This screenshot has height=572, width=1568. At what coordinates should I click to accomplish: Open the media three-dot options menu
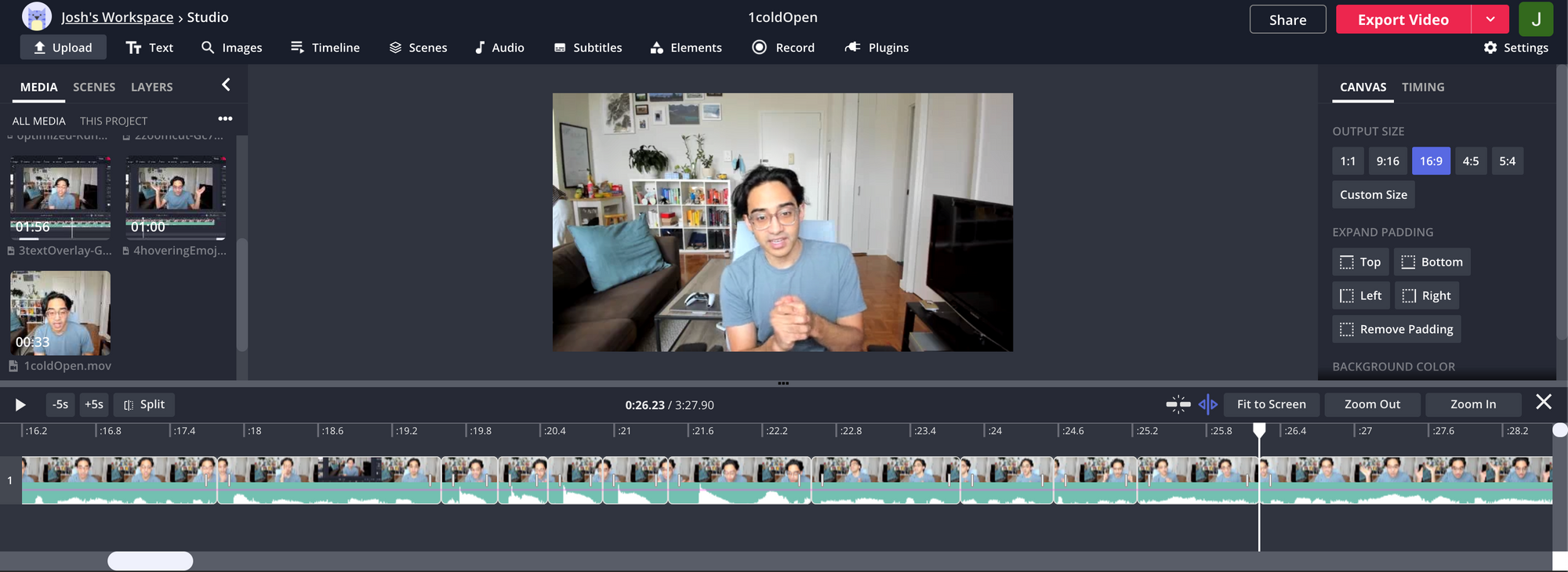(225, 119)
